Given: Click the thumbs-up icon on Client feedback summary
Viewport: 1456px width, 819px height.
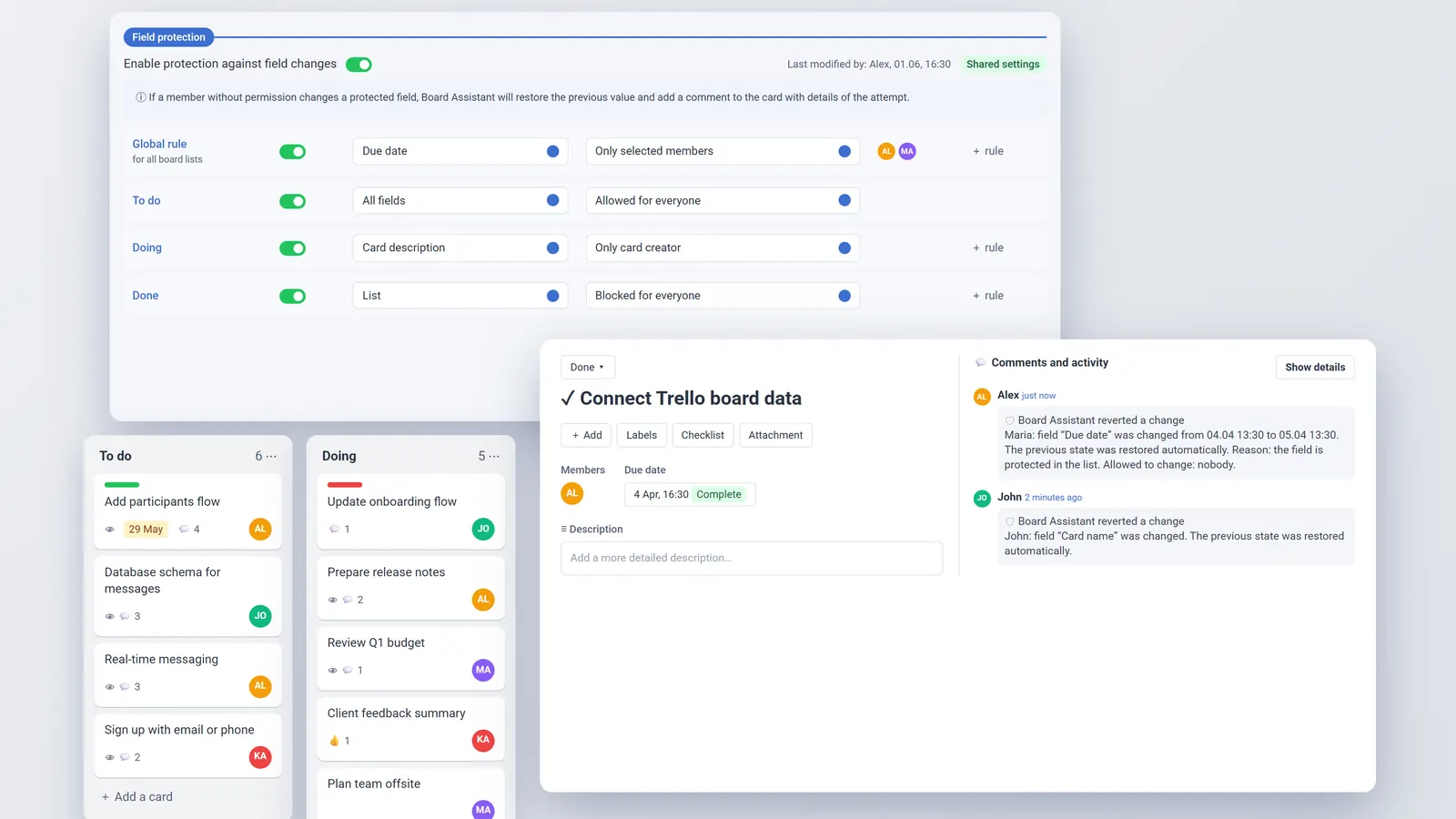Looking at the screenshot, I should point(334,741).
